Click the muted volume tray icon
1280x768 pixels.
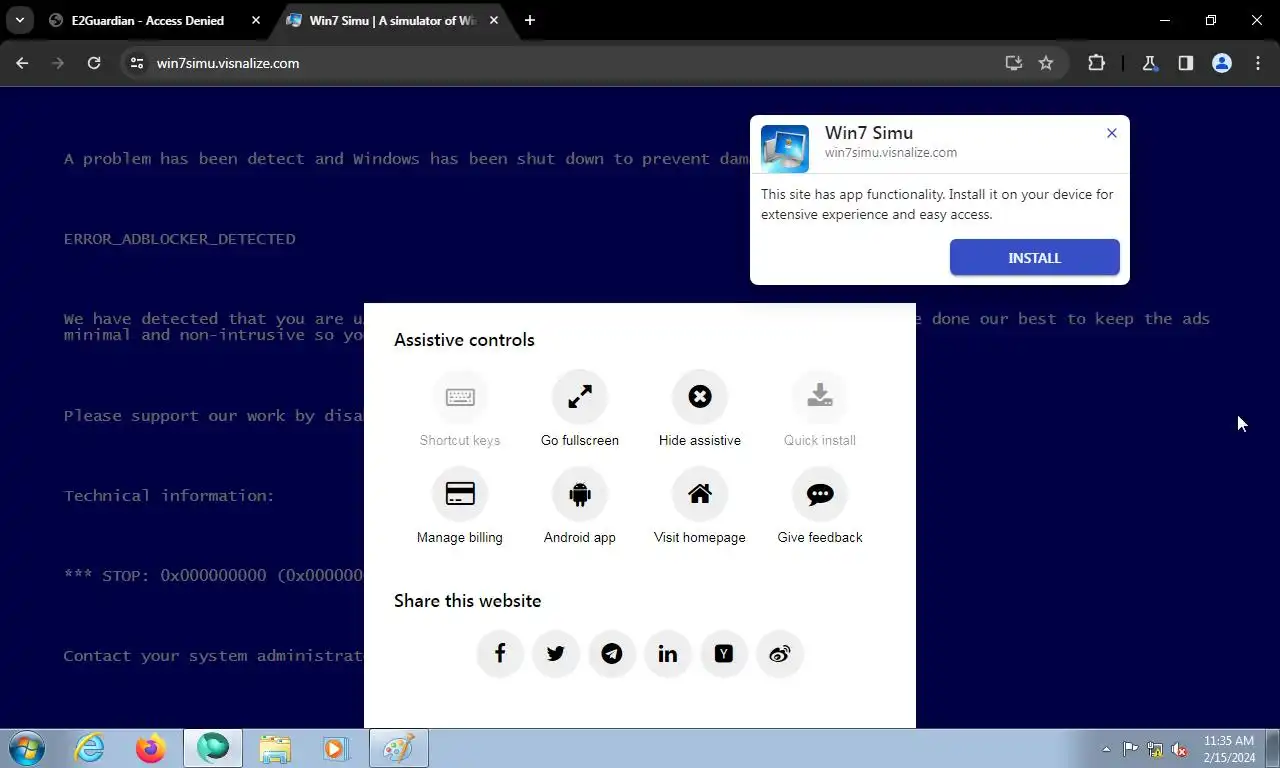[x=1179, y=749]
